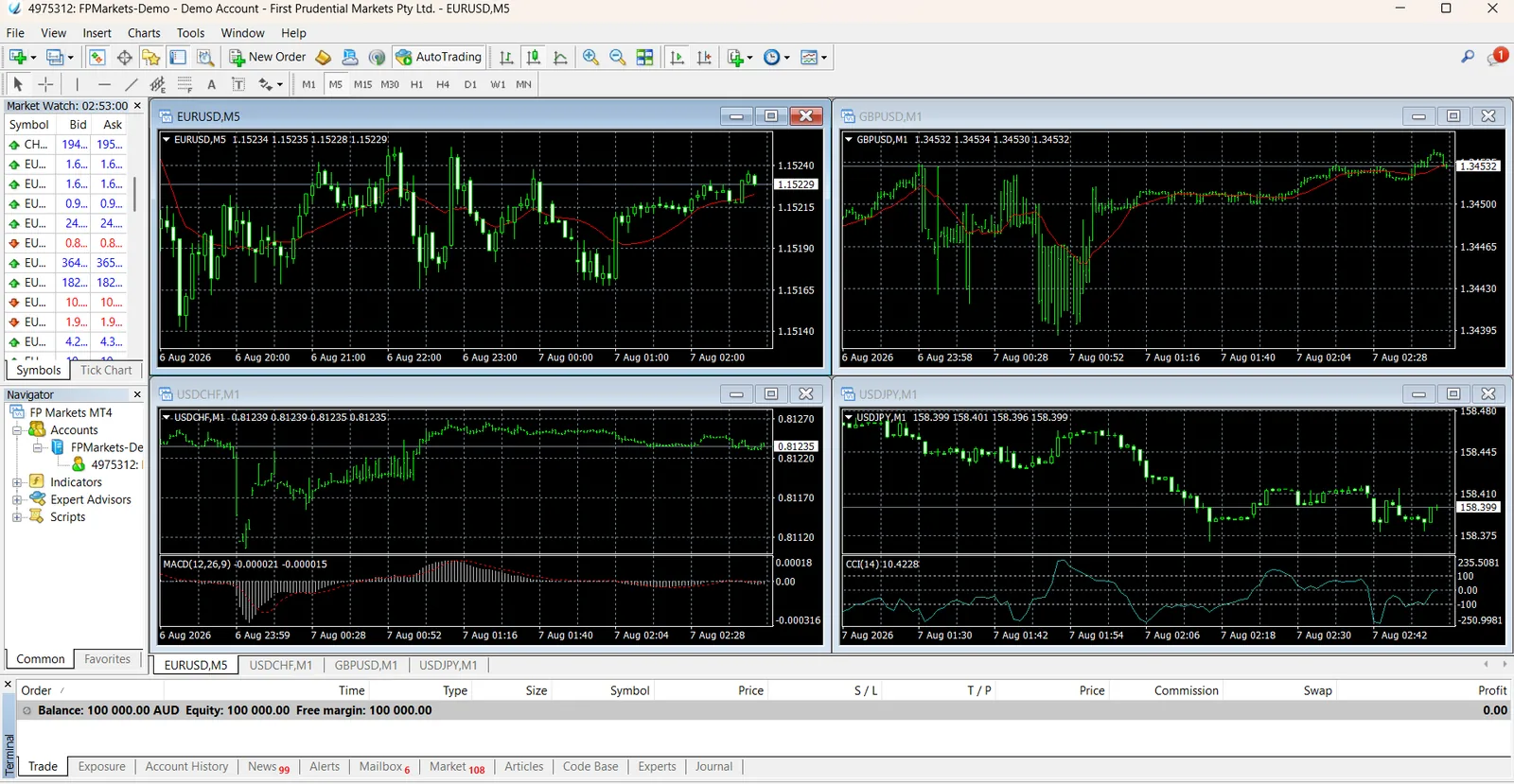The width and height of the screenshot is (1514, 784).
Task: Tile chart windows icon
Action: (x=645, y=57)
